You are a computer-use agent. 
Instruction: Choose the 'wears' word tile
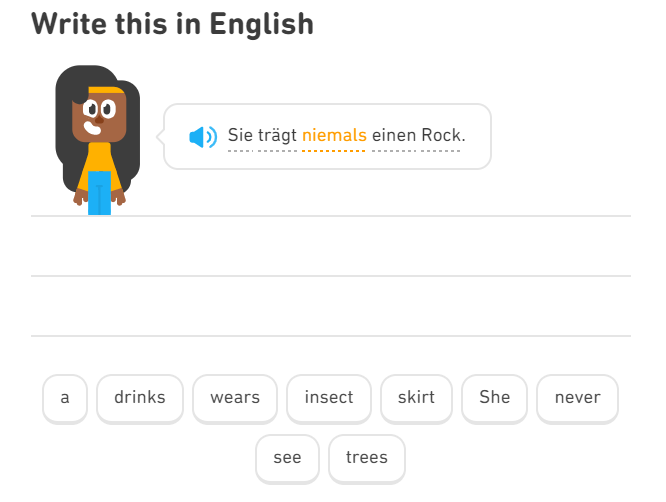[235, 398]
